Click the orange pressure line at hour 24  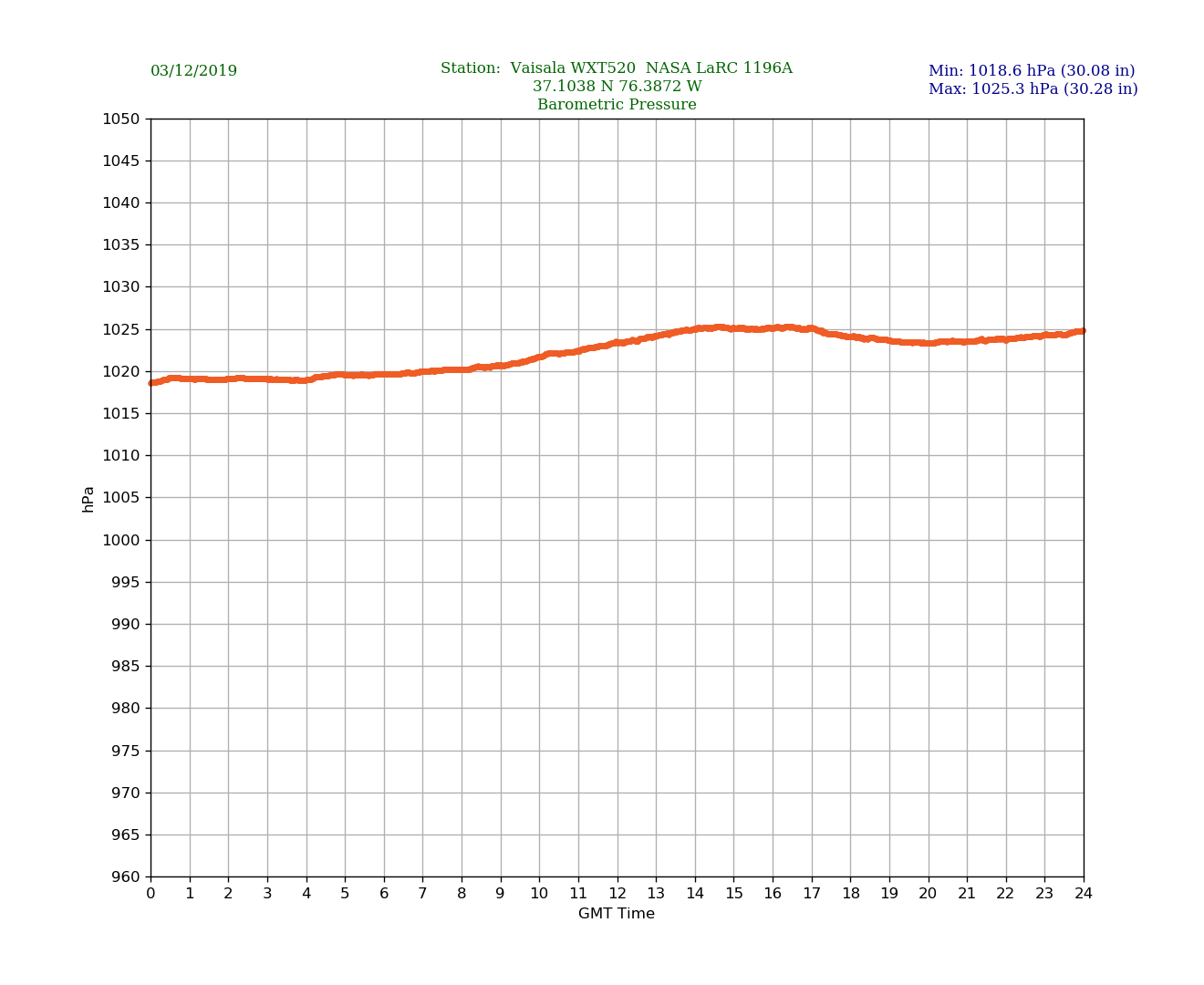click(x=1082, y=331)
